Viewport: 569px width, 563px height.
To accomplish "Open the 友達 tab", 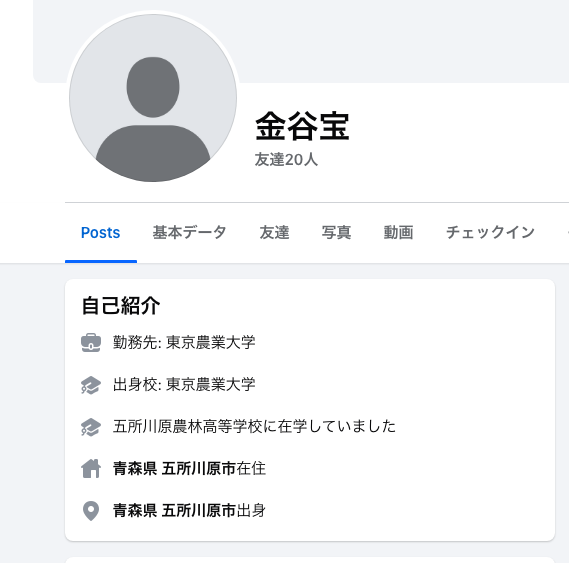I will coord(274,233).
